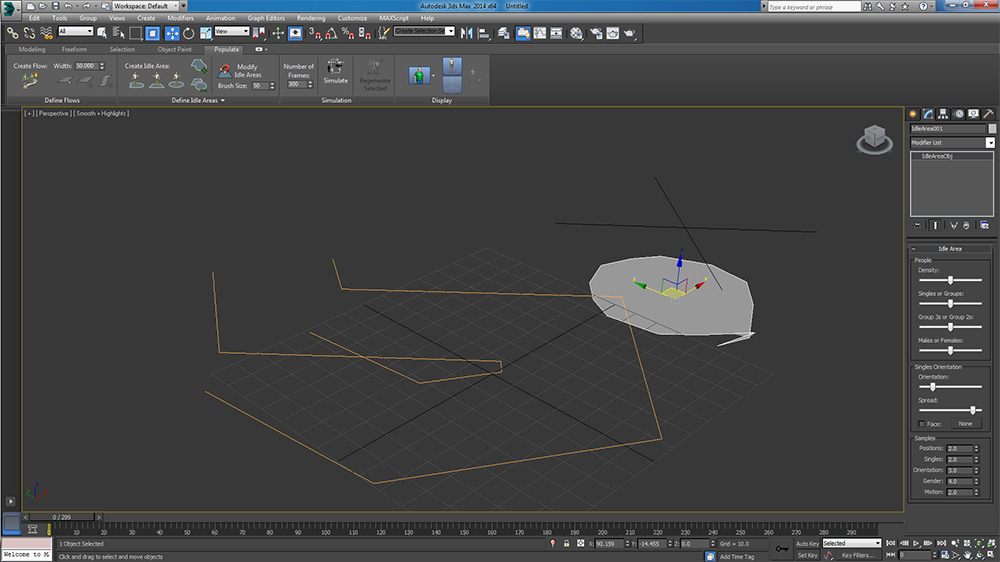Activate the Select and Rotate tool
1000x562 pixels.
189,33
